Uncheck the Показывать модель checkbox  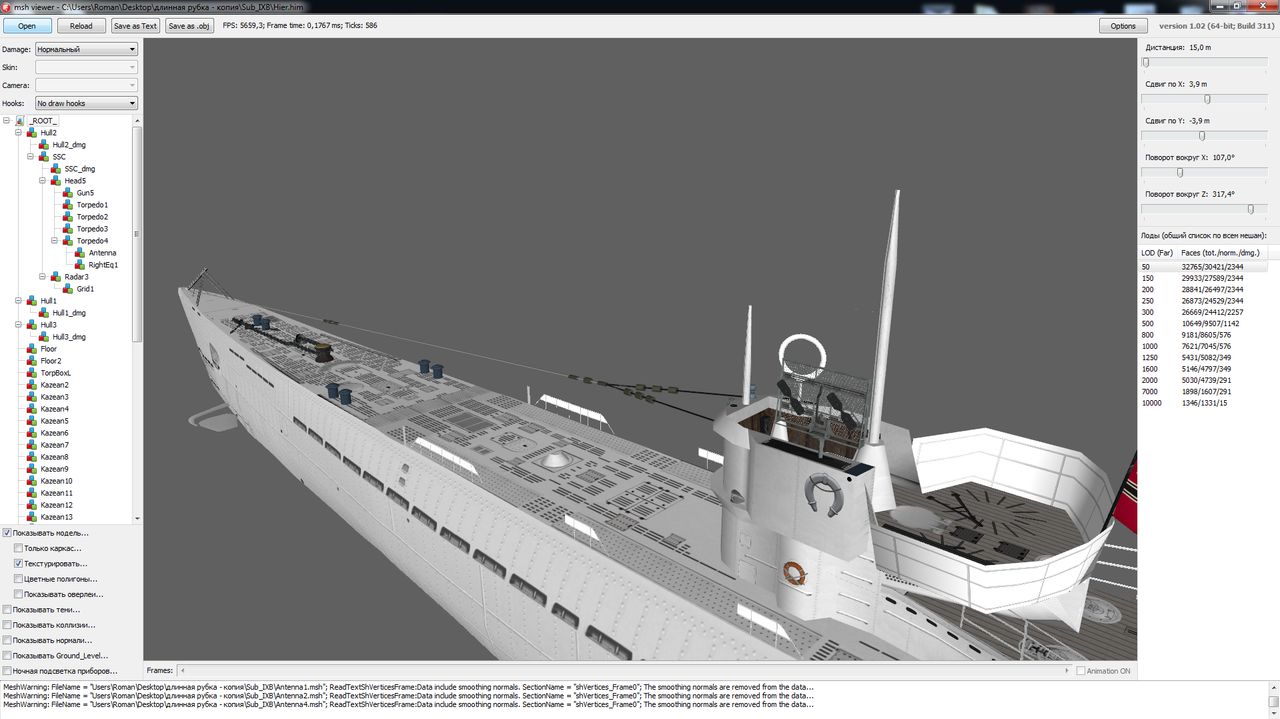coord(7,533)
